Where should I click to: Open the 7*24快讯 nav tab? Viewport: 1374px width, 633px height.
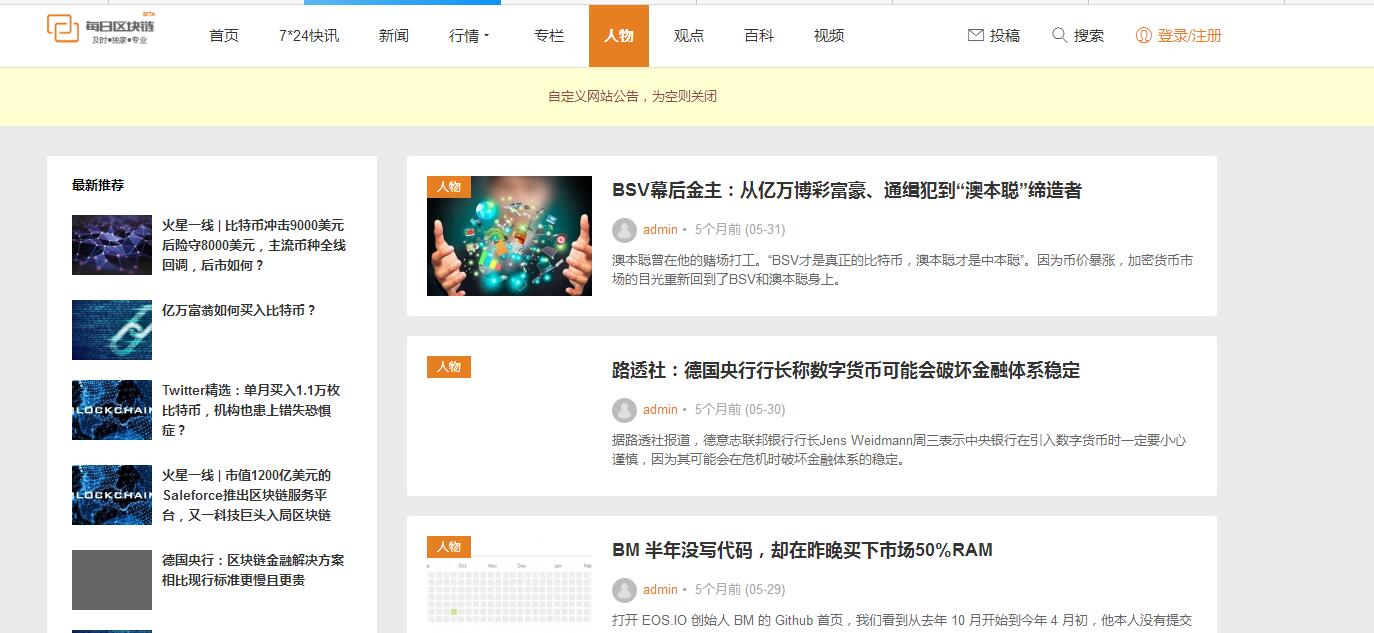(309, 36)
